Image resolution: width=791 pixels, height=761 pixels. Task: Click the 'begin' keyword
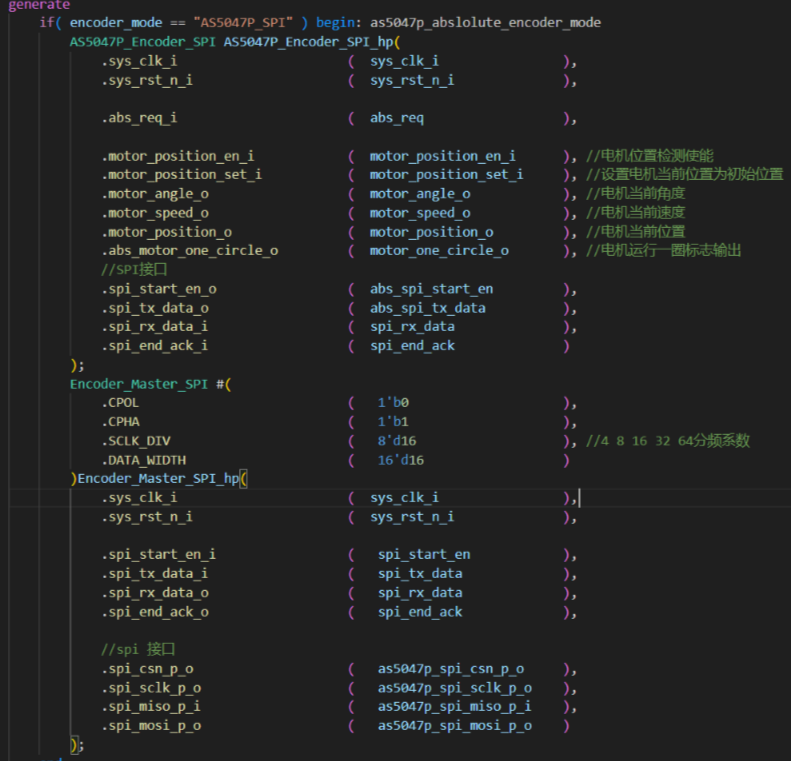tap(335, 23)
